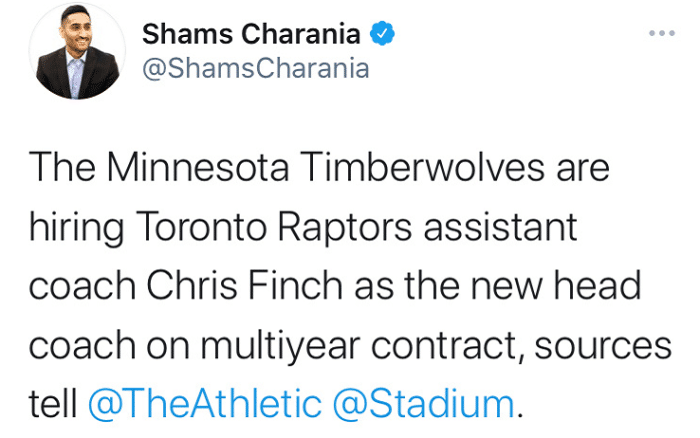This screenshot has width=700, height=438.
Task: Follow the @TheAthletic mention link
Action: point(205,404)
